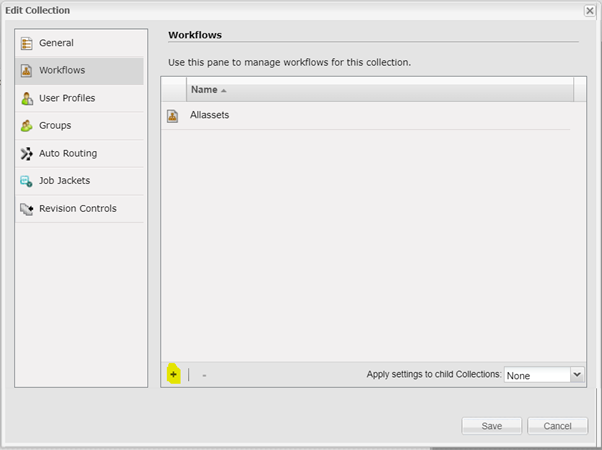Click the Workflows icon in the sidebar
This screenshot has width=602, height=450.
coord(26,71)
